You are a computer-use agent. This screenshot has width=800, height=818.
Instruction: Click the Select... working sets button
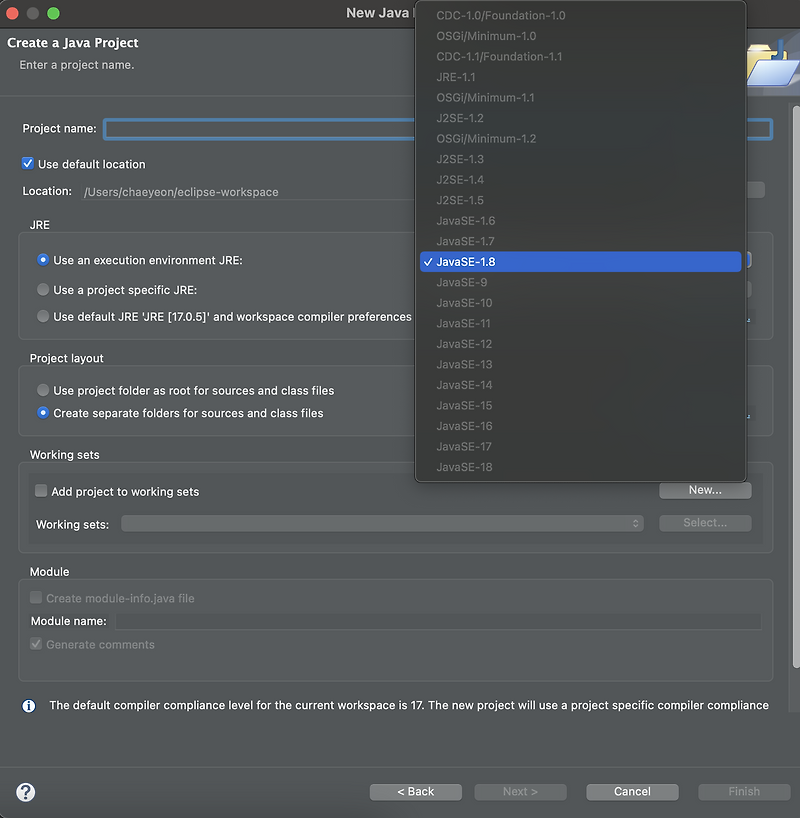click(x=704, y=522)
